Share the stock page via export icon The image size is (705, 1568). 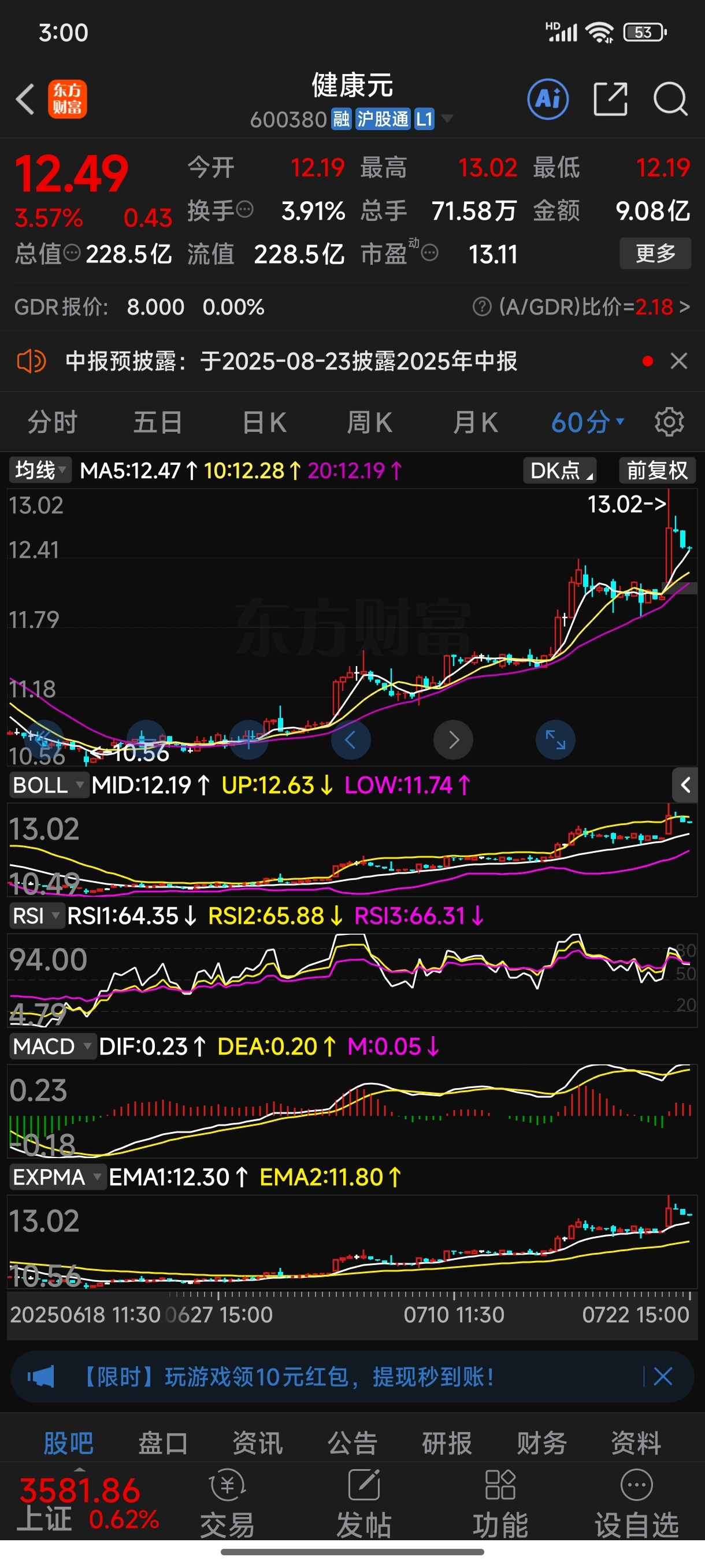(x=610, y=99)
